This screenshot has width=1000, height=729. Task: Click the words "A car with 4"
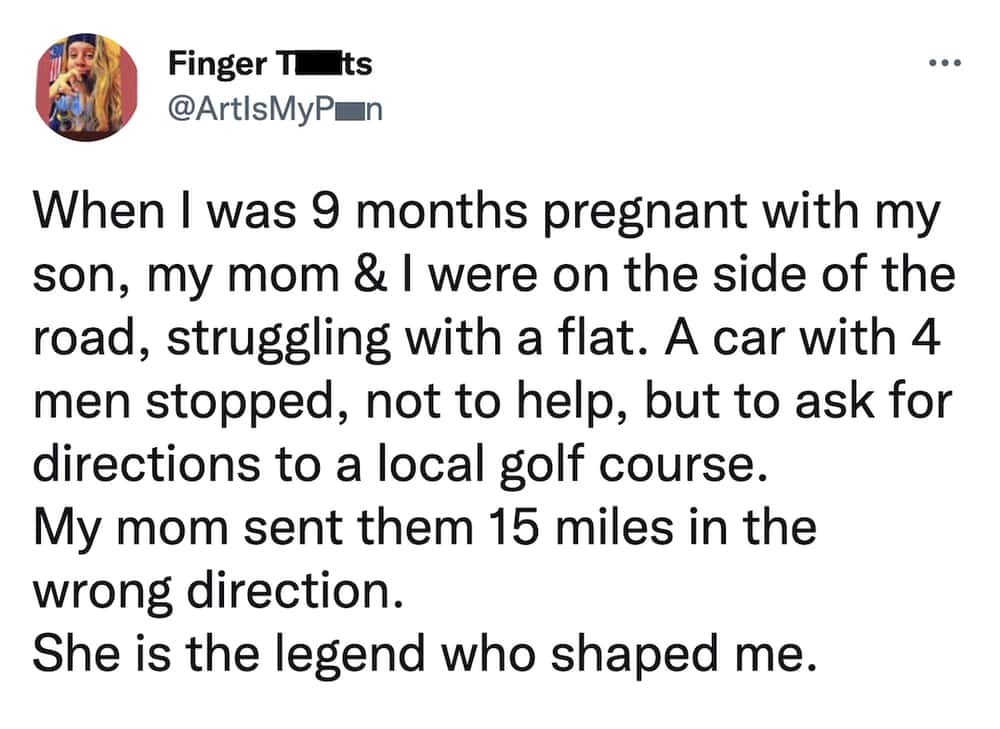coord(803,337)
